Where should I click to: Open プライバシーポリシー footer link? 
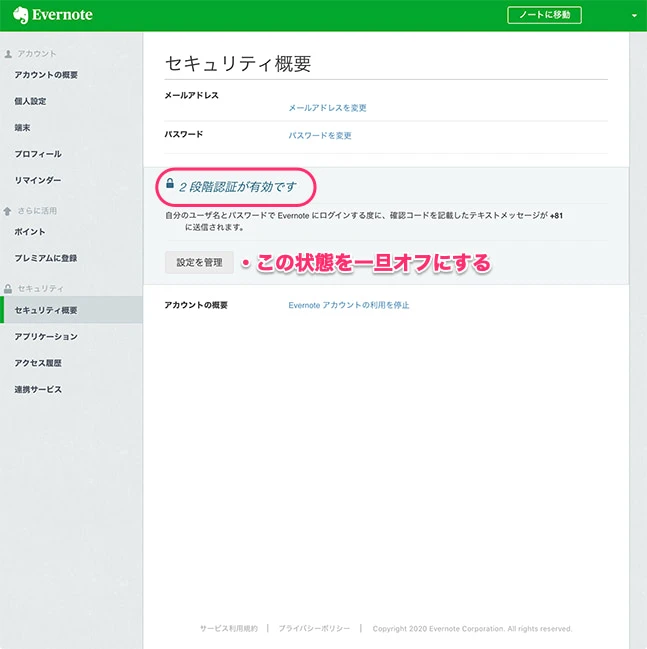314,629
